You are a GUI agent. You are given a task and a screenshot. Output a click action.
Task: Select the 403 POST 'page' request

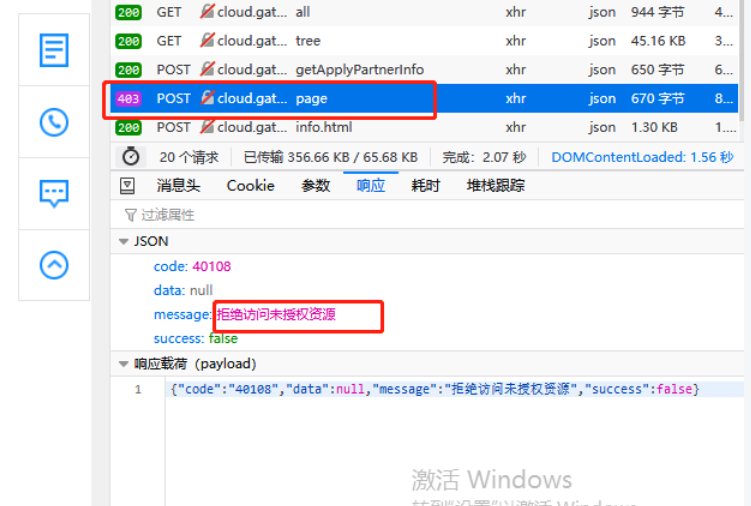pyautogui.click(x=424, y=98)
